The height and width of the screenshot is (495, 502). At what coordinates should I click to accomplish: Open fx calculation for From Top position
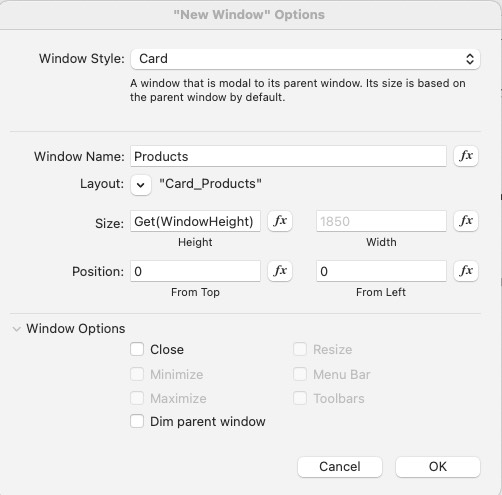pos(280,271)
